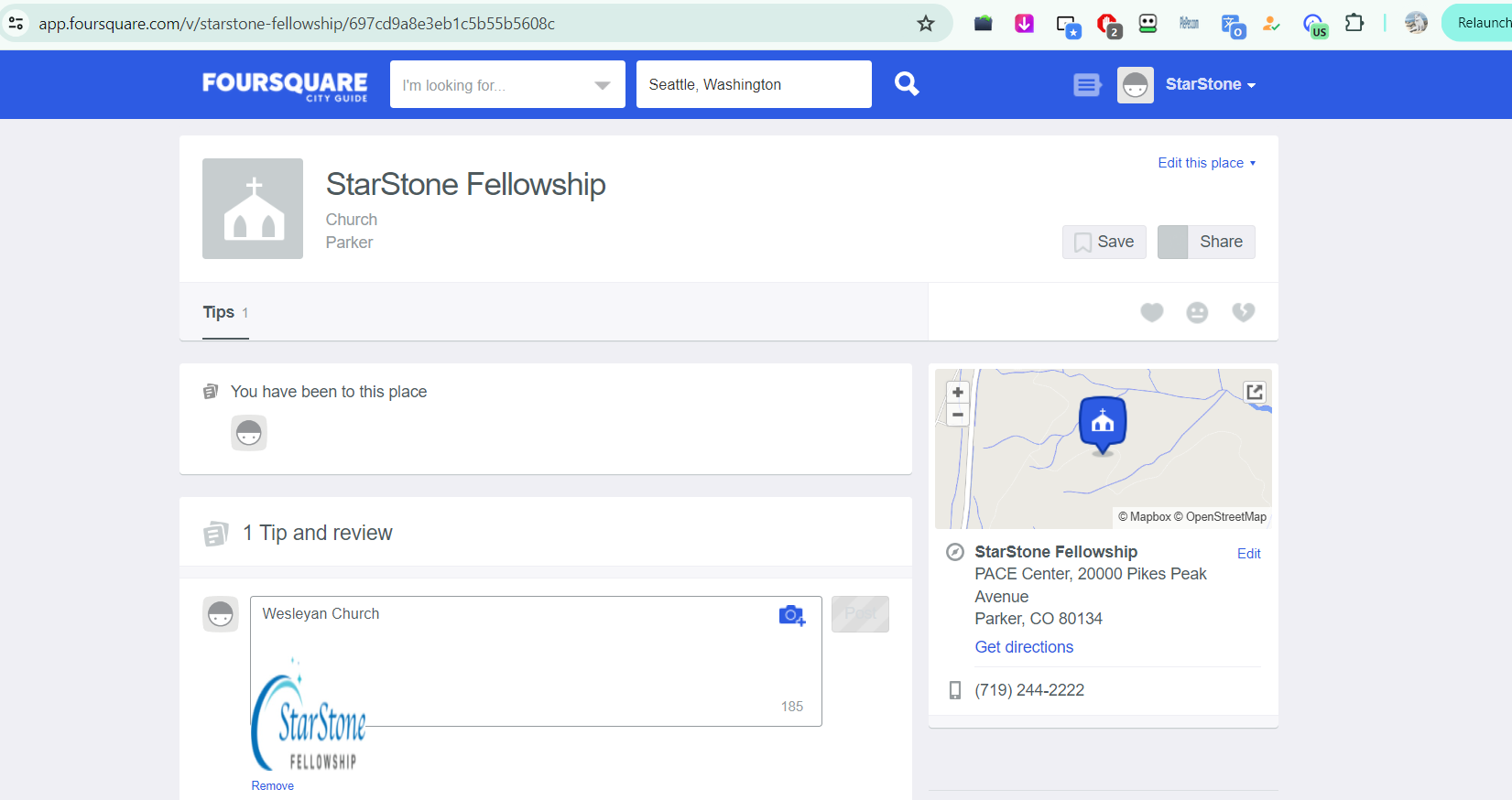Click the church venue icon thumbnail
Viewport: 1512px width, 800px height.
click(x=253, y=209)
